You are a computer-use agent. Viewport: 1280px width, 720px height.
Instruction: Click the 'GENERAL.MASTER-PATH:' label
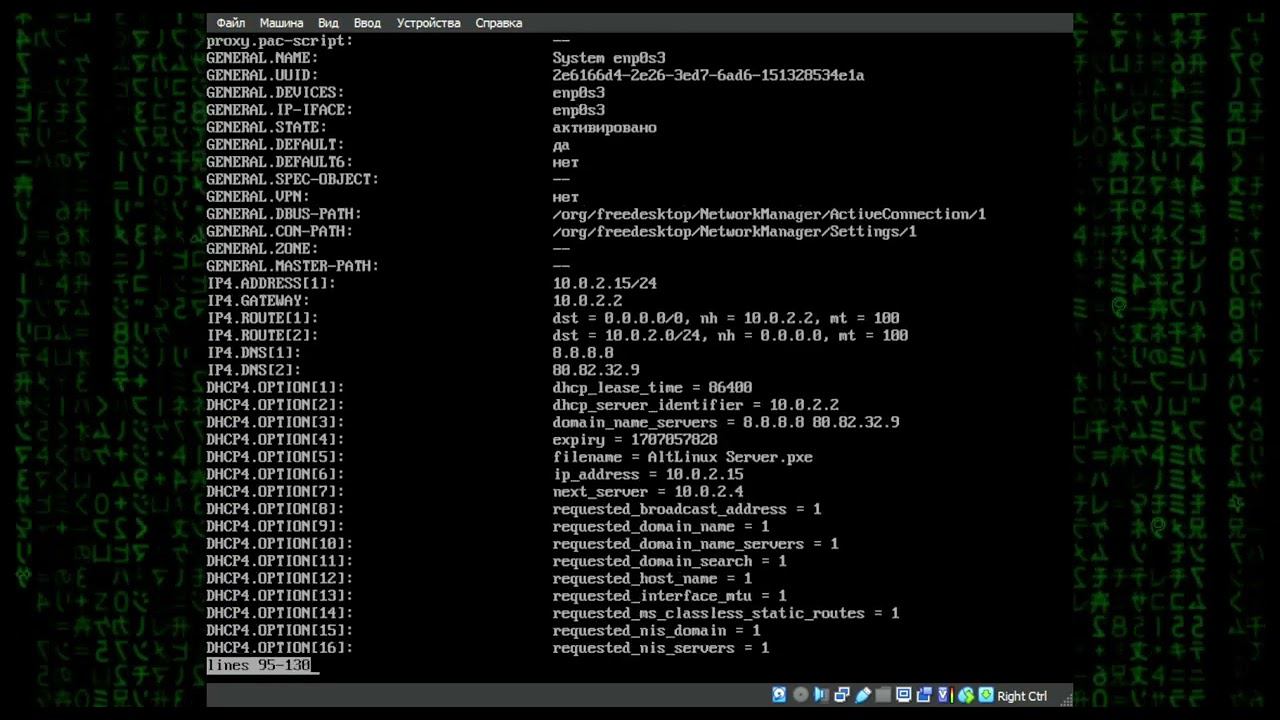pyautogui.click(x=293, y=266)
